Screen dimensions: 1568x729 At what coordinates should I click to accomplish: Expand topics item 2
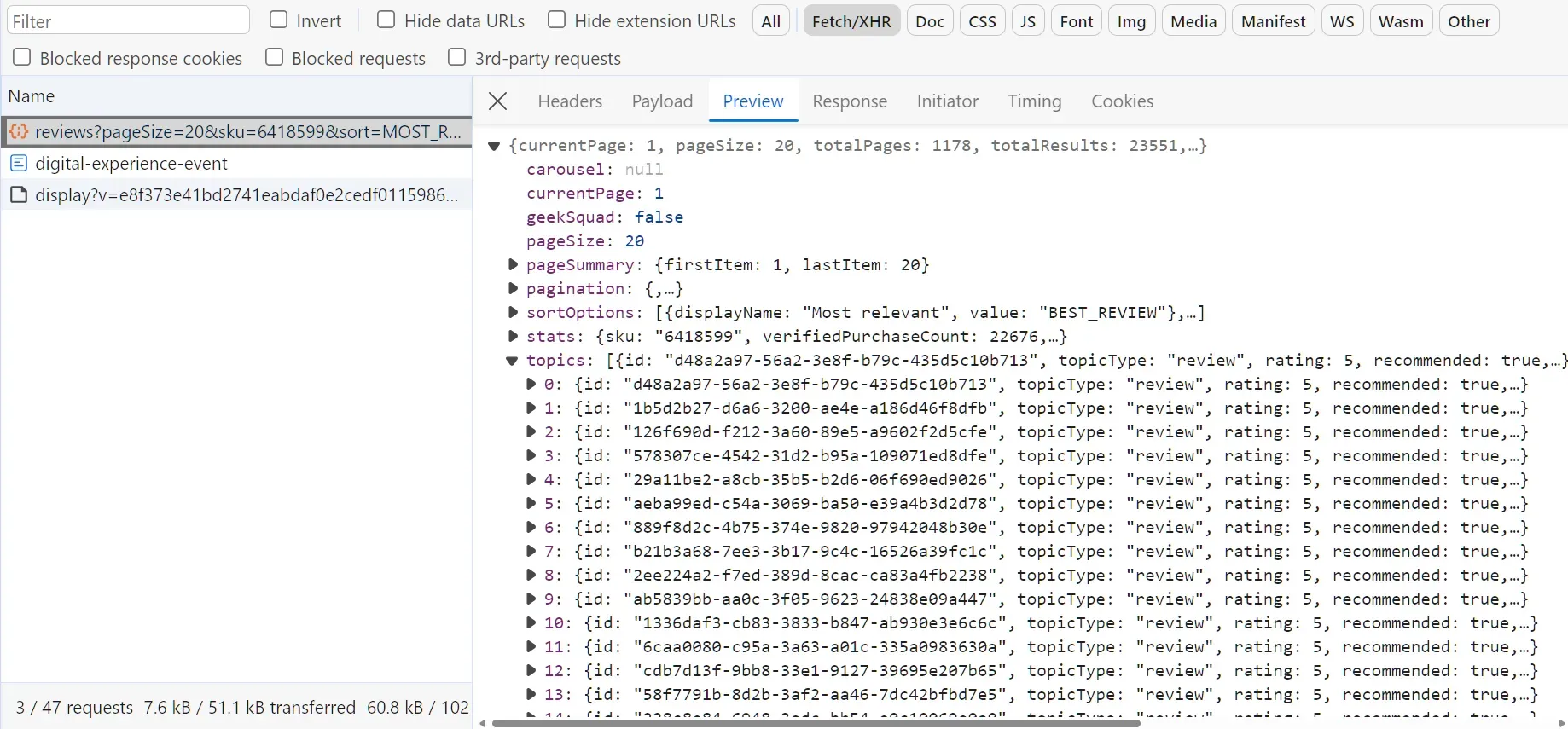(x=531, y=431)
